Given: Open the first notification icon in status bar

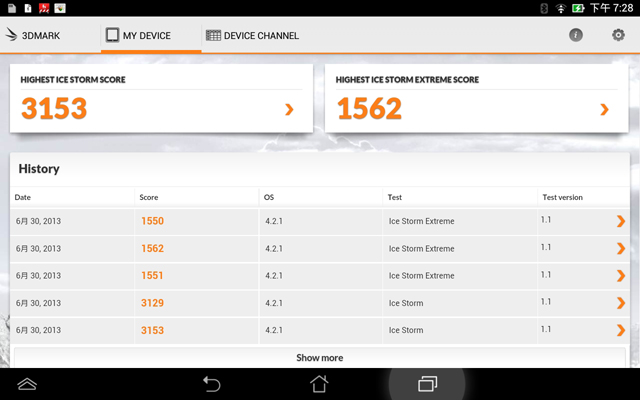Looking at the screenshot, I should 11,8.
